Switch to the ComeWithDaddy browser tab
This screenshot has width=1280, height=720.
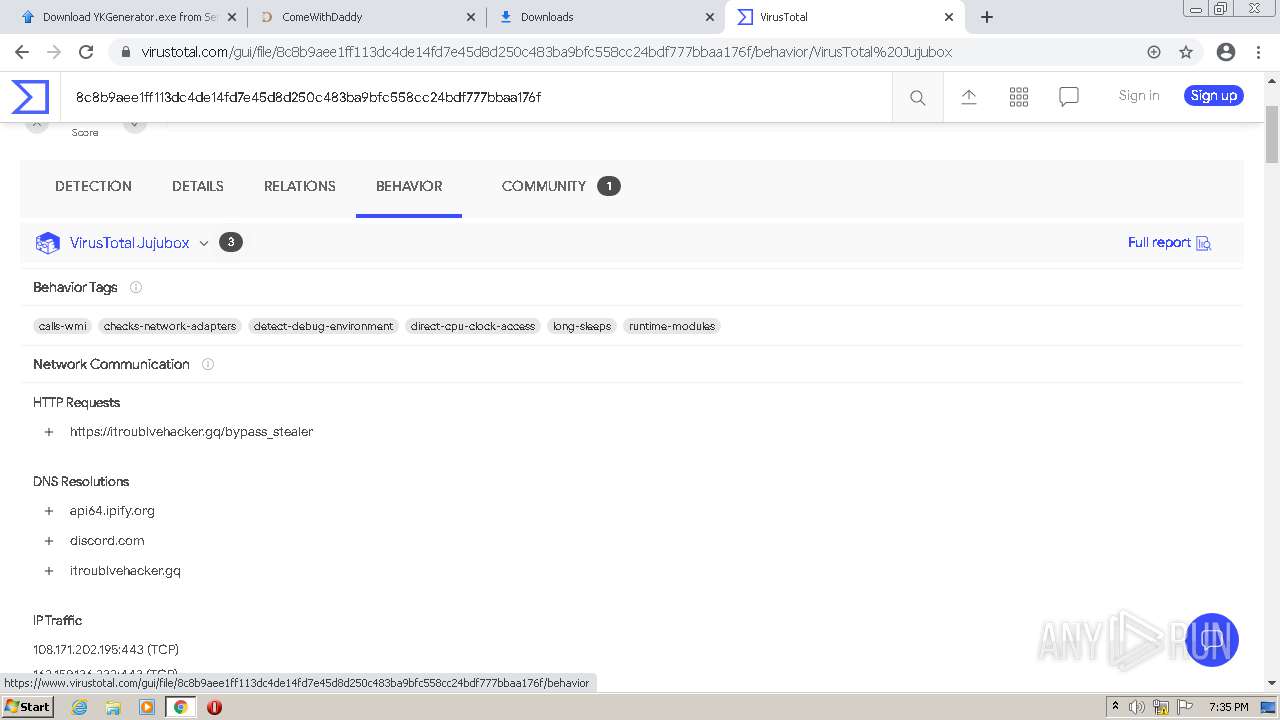coord(366,17)
